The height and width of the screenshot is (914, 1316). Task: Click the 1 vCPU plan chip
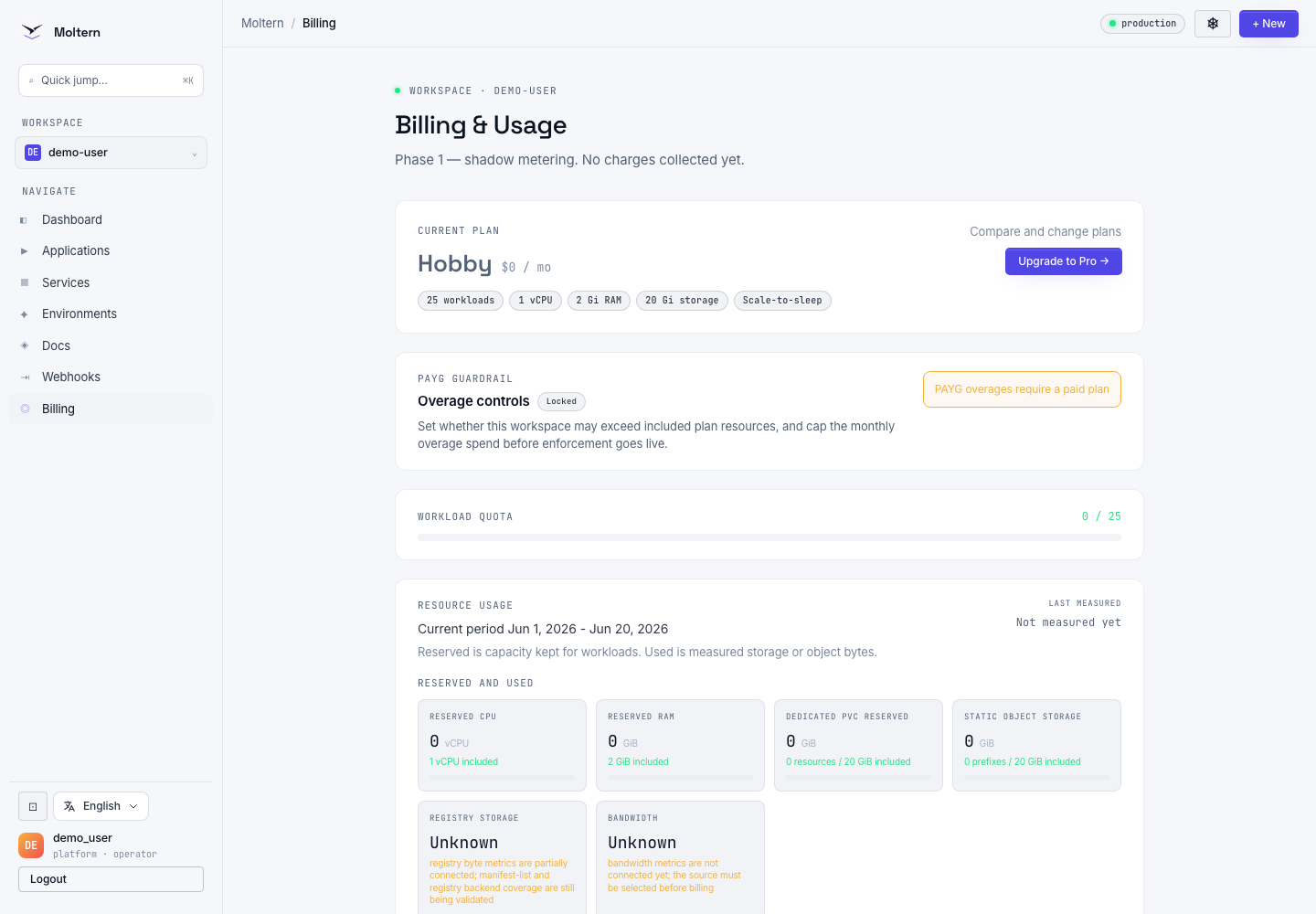coord(536,301)
